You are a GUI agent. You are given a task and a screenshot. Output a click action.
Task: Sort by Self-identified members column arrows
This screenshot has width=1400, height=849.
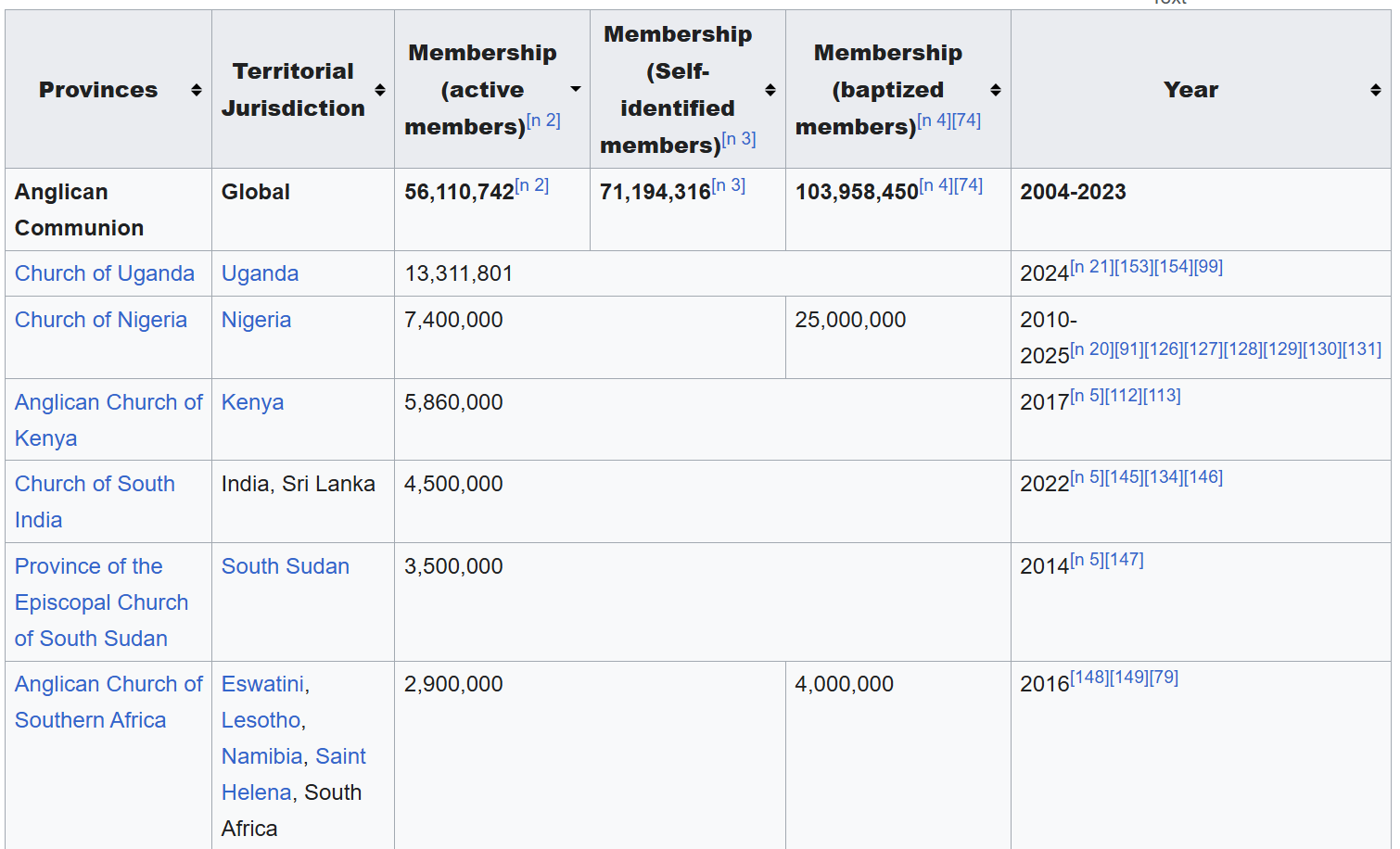[770, 90]
